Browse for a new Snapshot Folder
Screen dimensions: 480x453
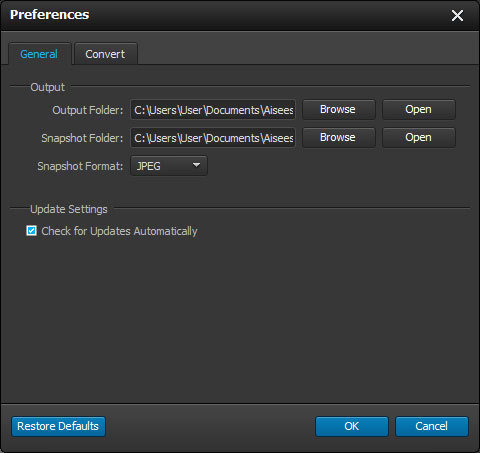[338, 138]
